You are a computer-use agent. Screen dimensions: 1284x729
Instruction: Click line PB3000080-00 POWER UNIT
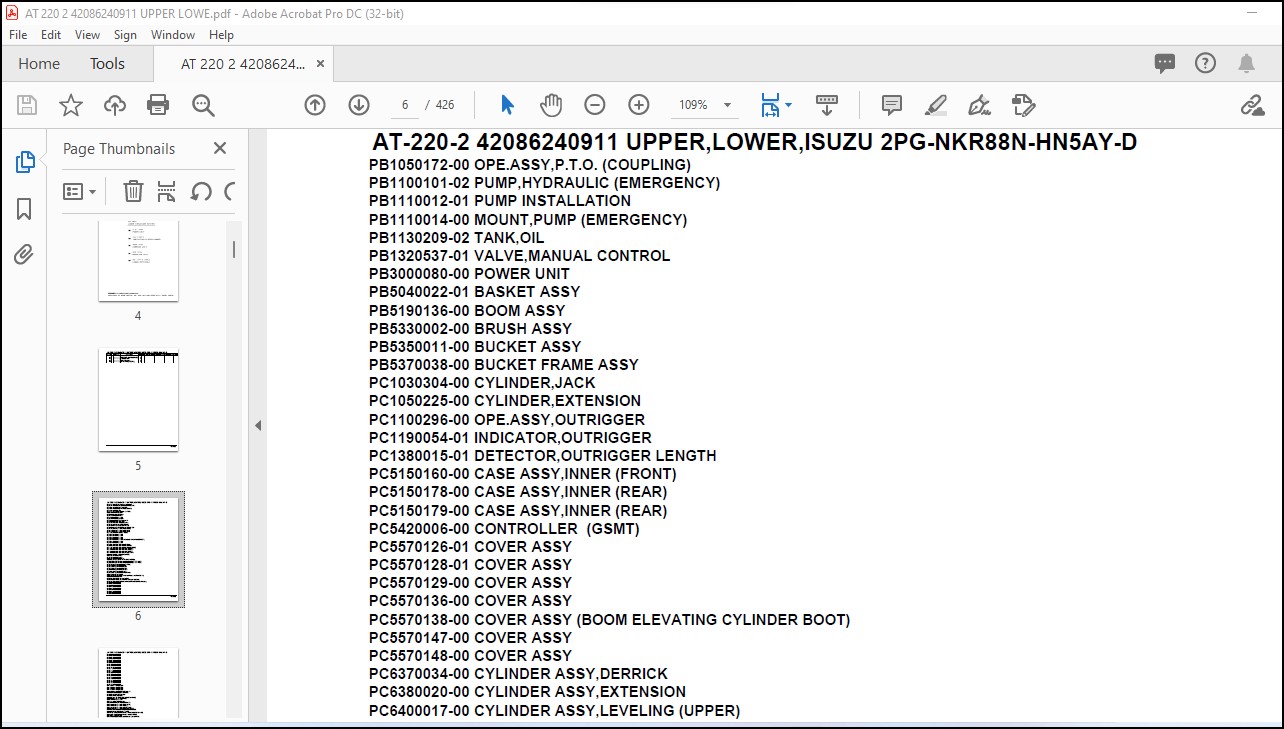pyautogui.click(x=469, y=273)
